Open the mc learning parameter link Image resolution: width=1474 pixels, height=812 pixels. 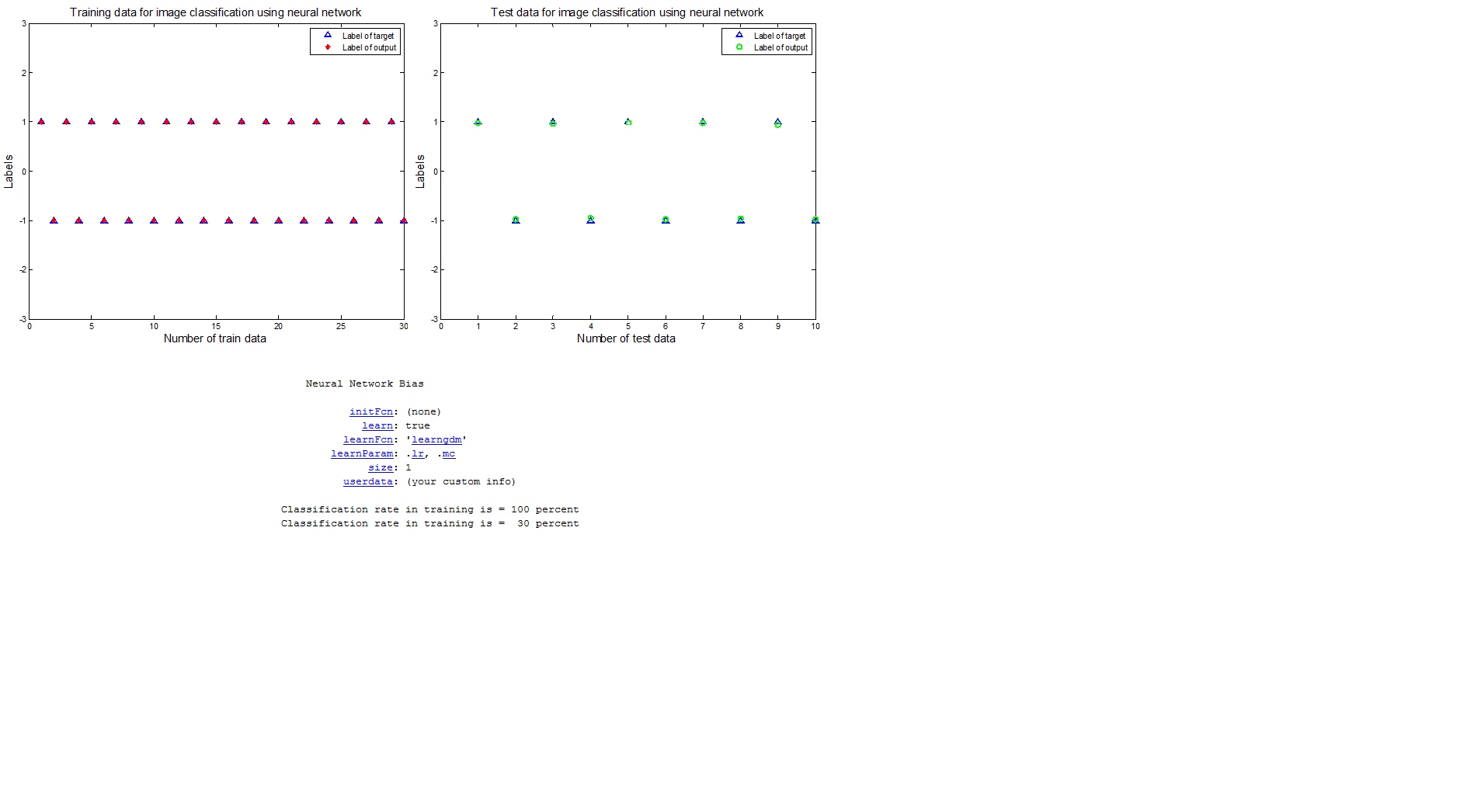449,454
